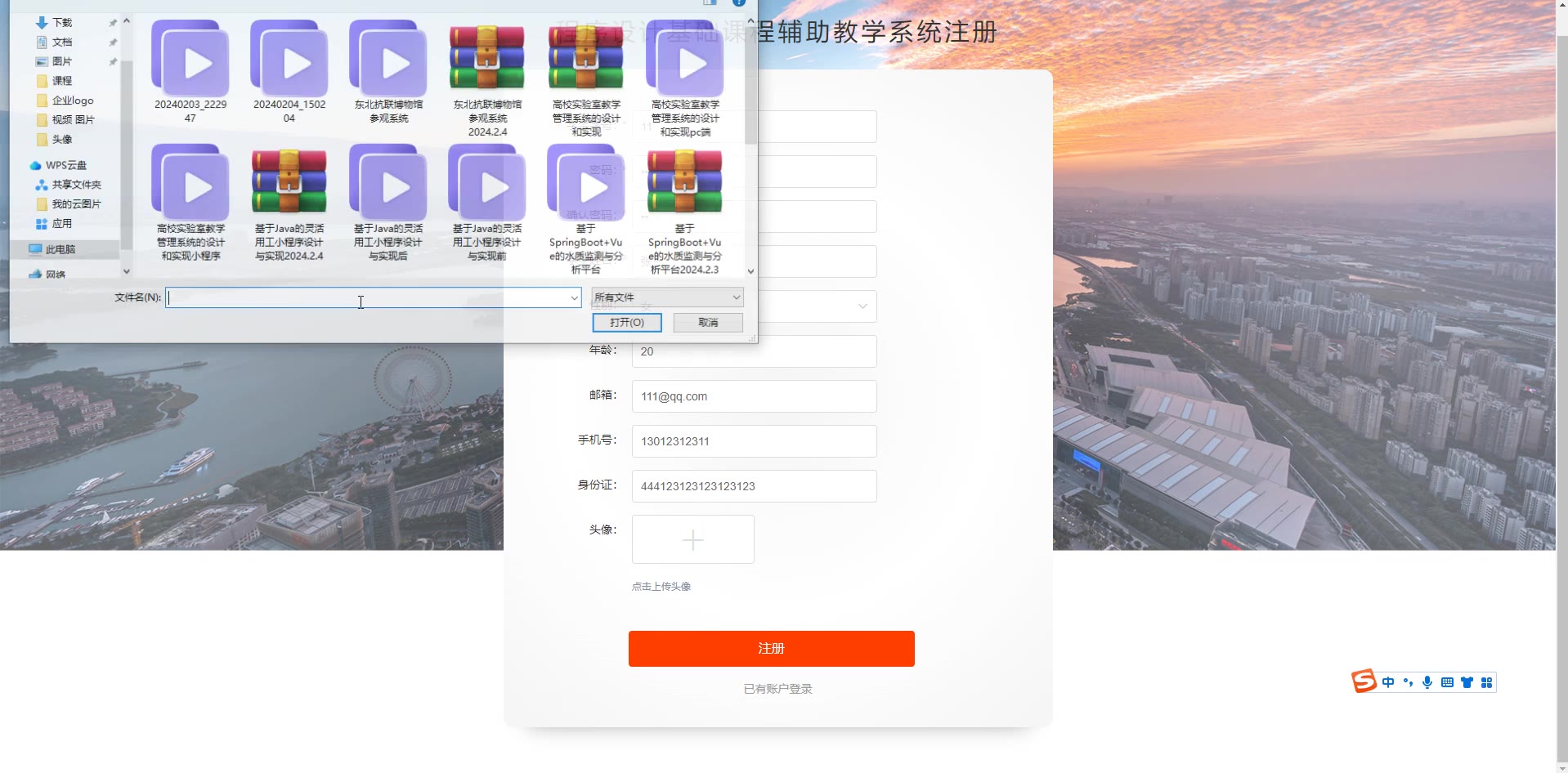Click the 身份证 input field
1568x773 pixels.
[754, 486]
